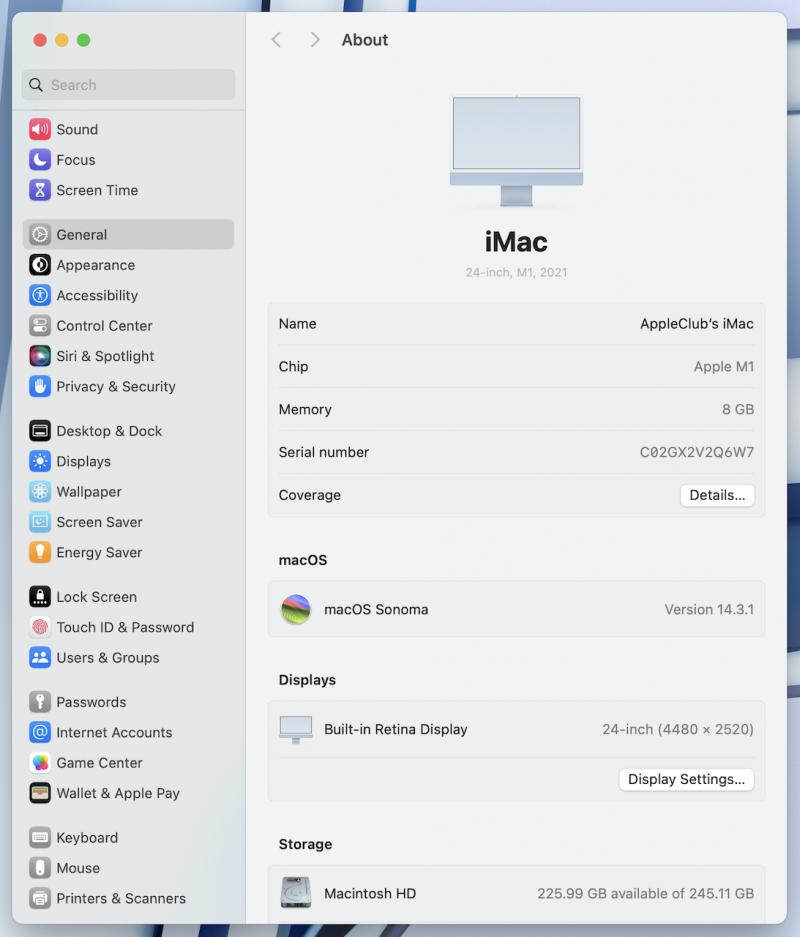
Task: Open Display Settings... button
Action: (x=686, y=779)
